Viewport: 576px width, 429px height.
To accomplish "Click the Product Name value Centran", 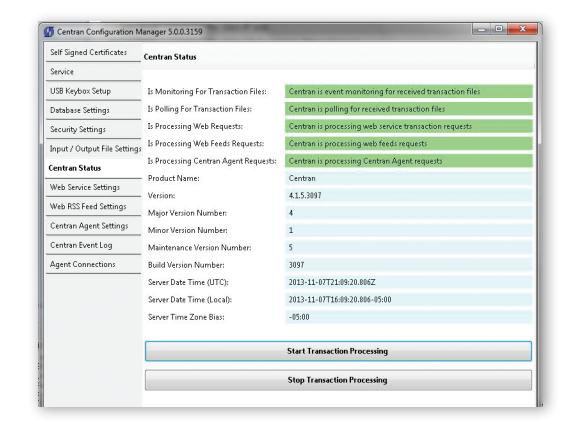I will tap(408, 179).
